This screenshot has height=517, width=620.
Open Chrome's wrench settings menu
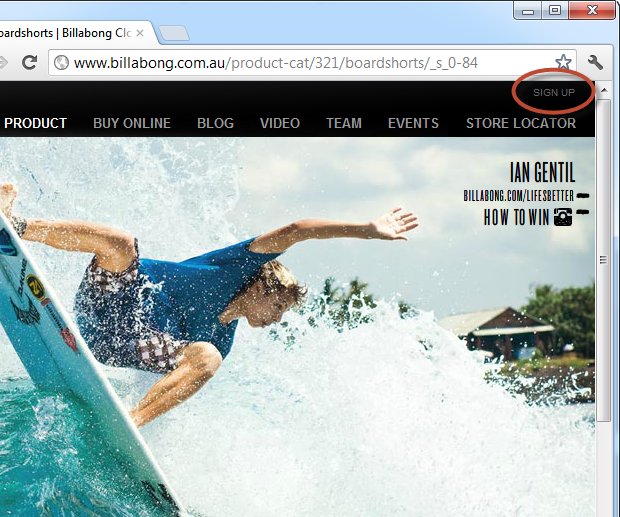pyautogui.click(x=595, y=62)
